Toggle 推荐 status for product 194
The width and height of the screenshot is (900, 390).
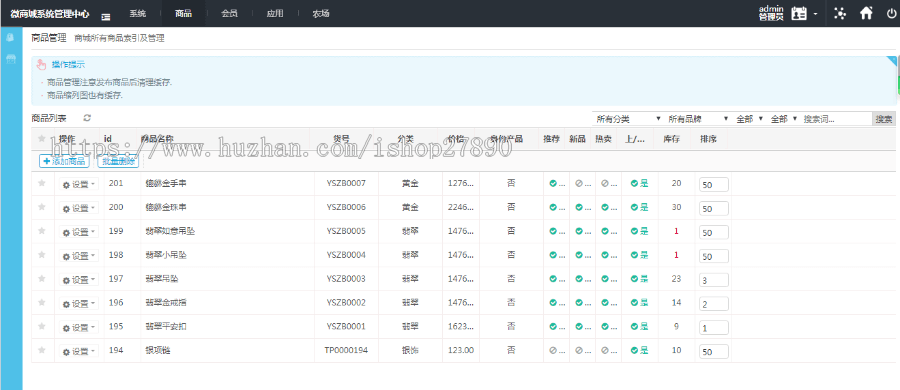[x=556, y=350]
